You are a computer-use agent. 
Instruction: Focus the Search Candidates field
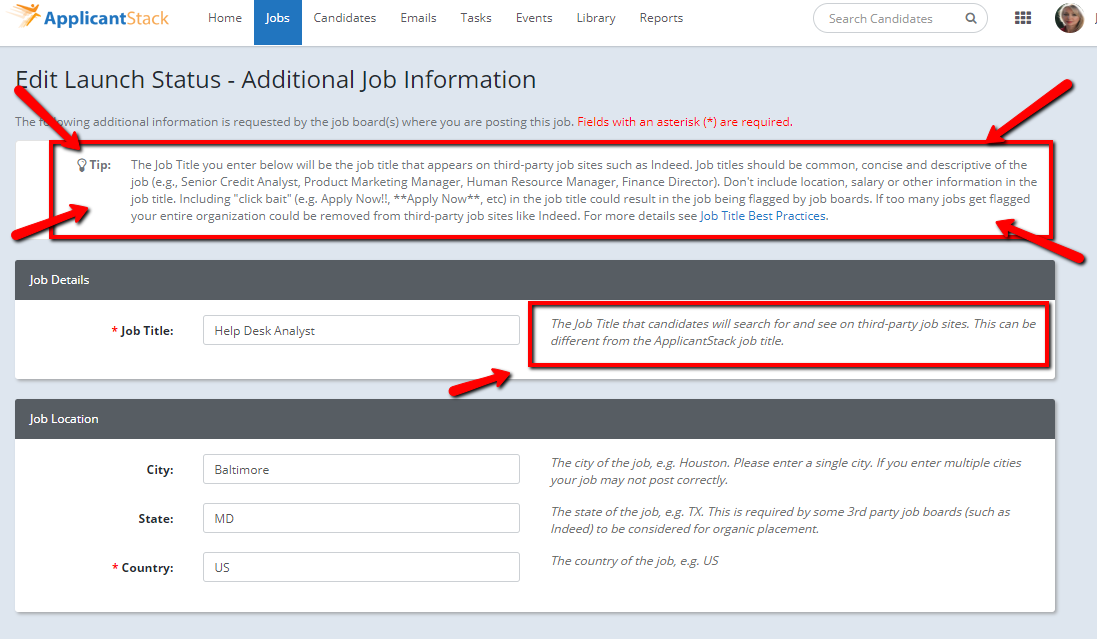point(890,18)
